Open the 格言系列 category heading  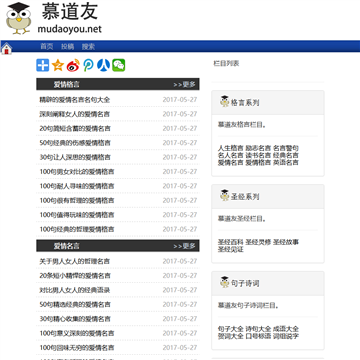(245, 103)
